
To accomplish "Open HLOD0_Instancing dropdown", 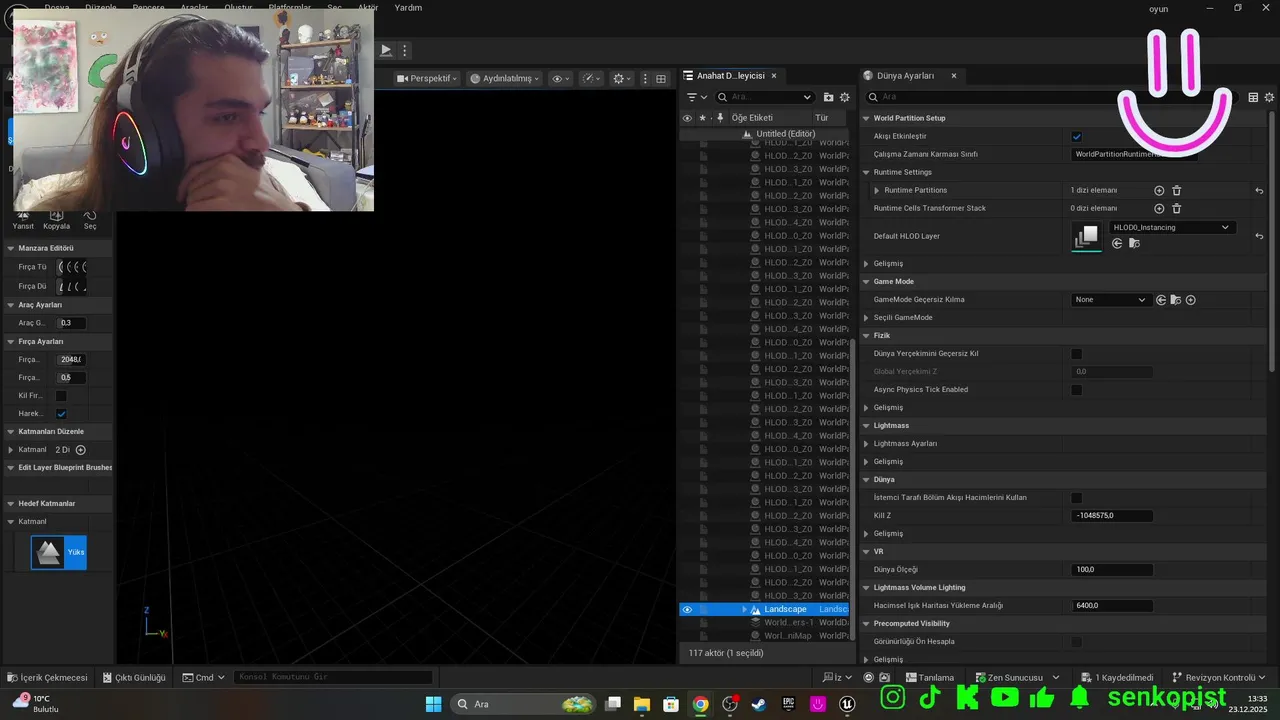I will click(x=1172, y=227).
